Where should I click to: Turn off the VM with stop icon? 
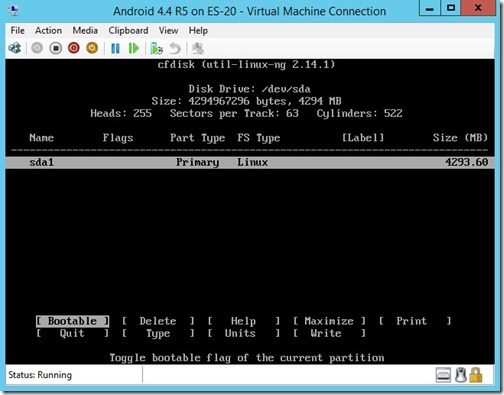56,48
